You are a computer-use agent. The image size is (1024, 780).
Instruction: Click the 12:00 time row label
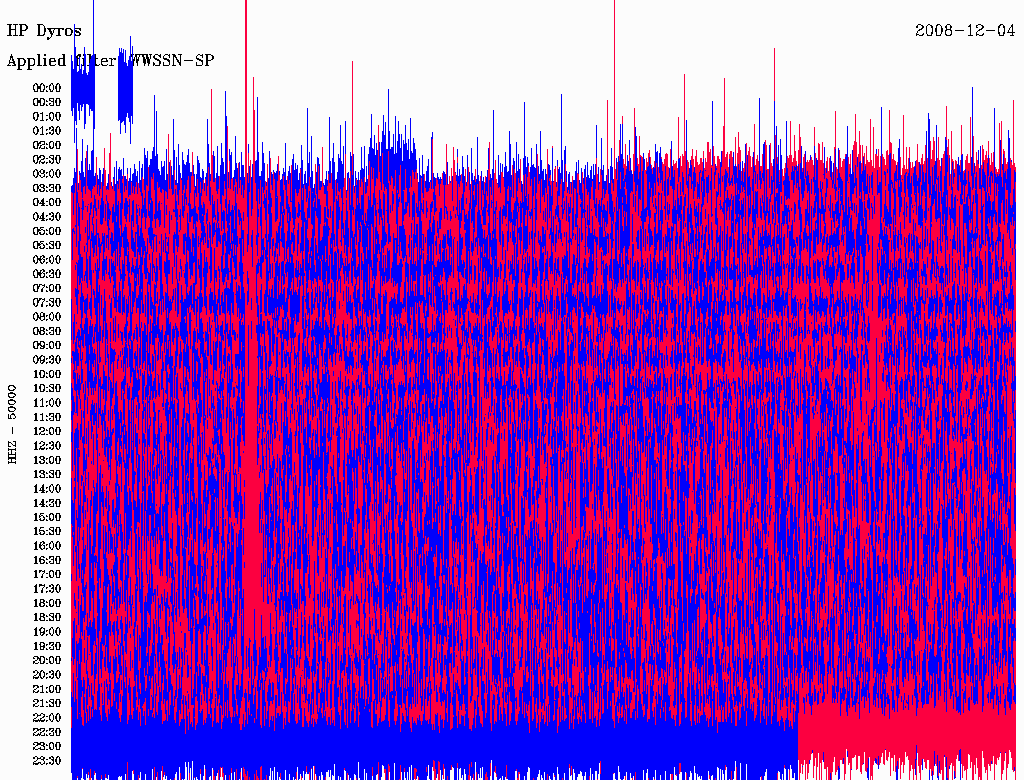click(47, 432)
